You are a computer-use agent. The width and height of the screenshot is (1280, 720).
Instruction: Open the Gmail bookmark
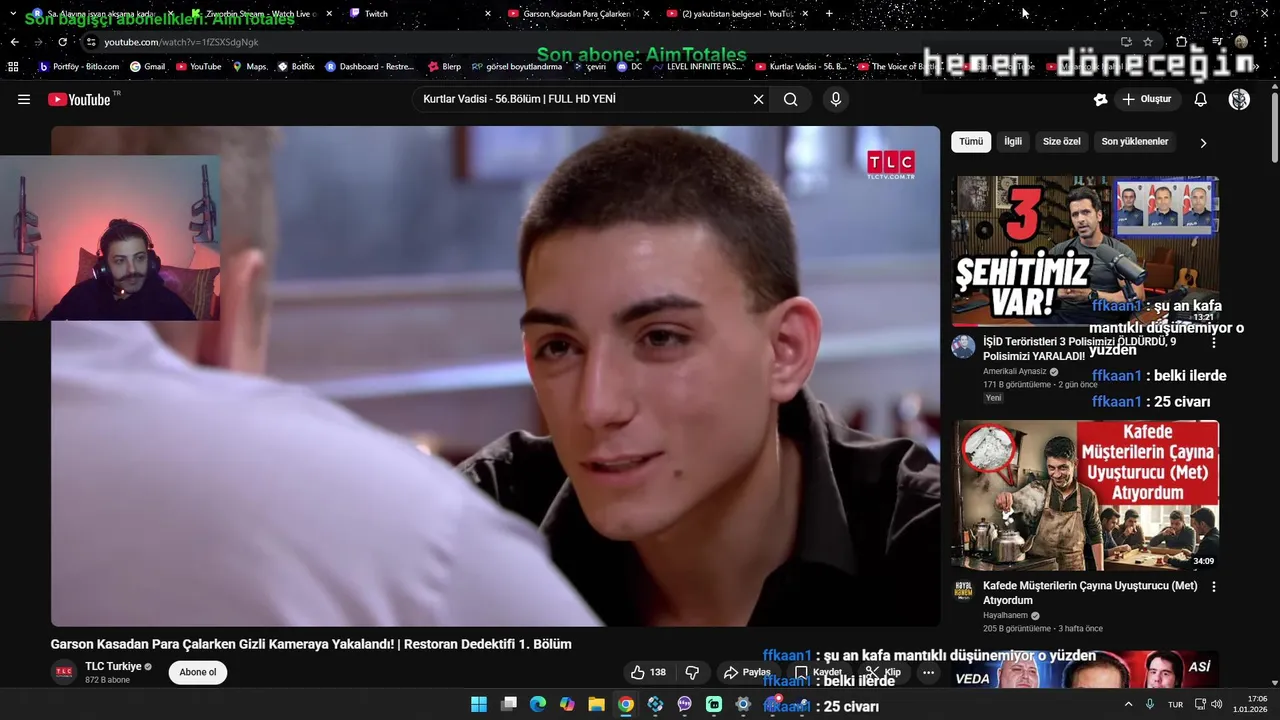coord(147,66)
